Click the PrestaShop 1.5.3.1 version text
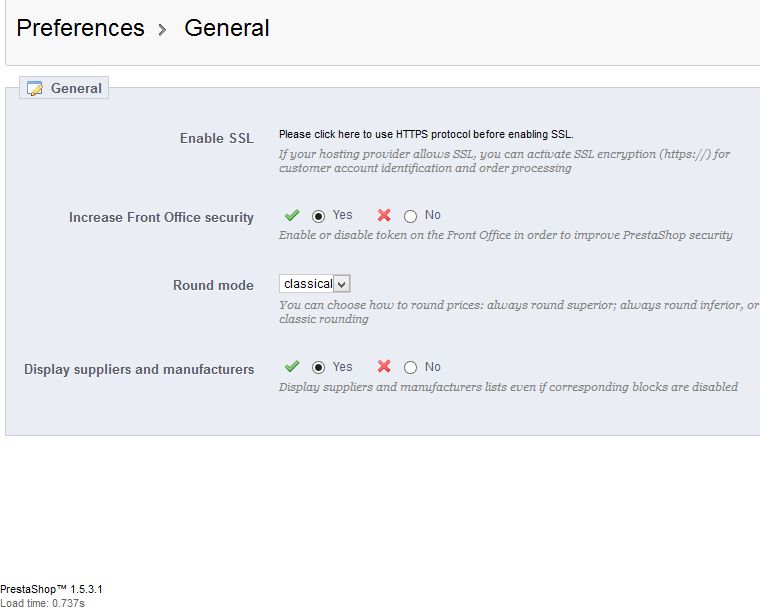The width and height of the screenshot is (760, 613). coord(52,590)
